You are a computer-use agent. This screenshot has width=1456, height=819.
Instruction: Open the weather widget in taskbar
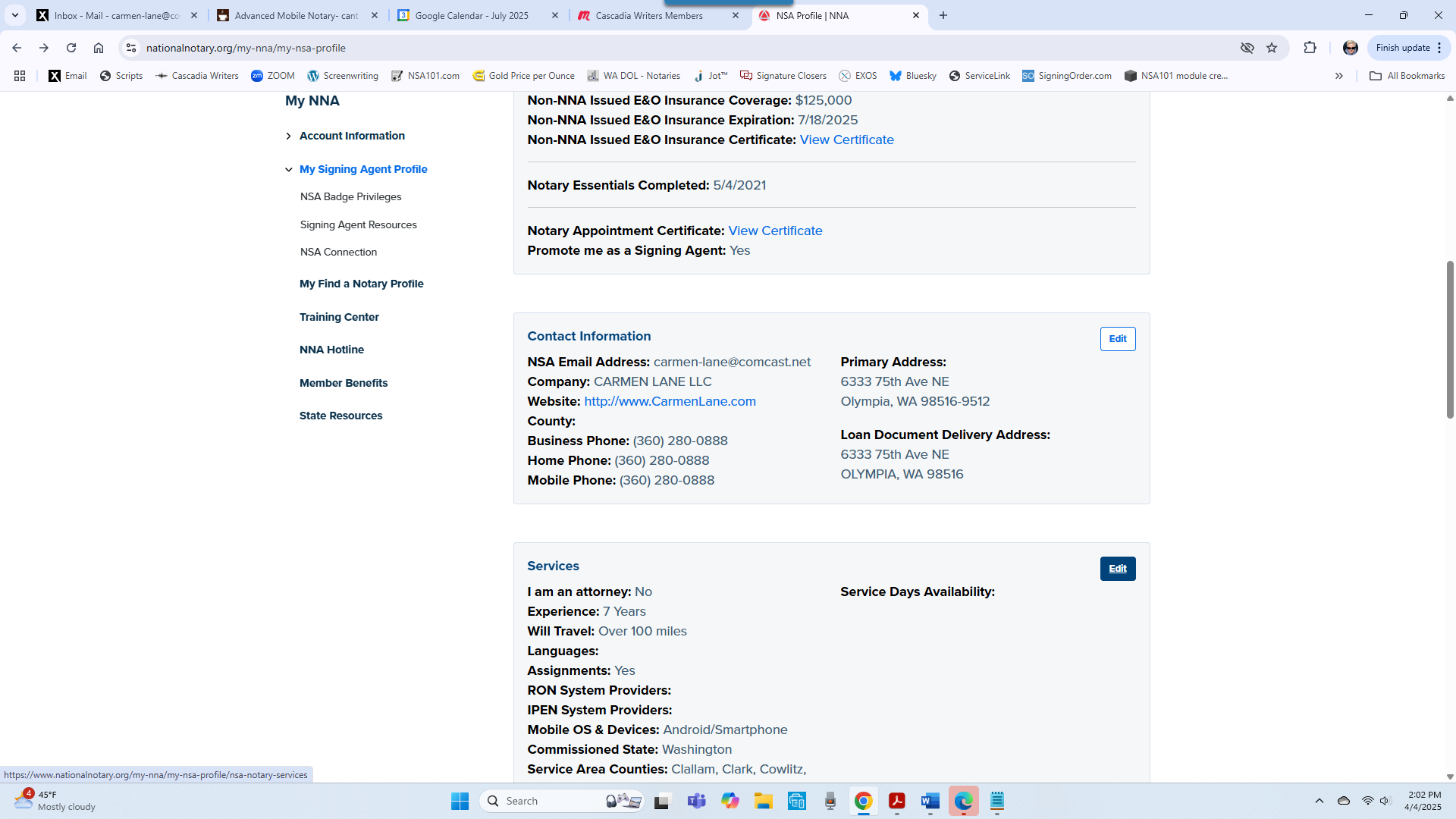tap(55, 801)
